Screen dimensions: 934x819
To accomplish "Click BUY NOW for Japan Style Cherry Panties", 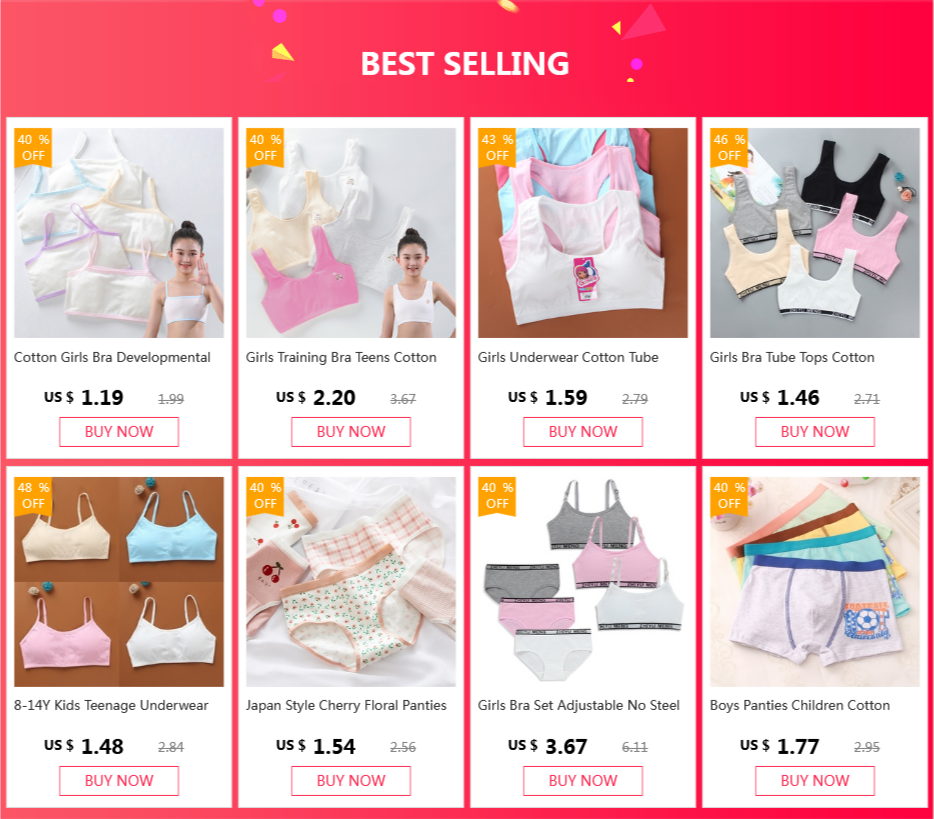I will pyautogui.click(x=351, y=781).
